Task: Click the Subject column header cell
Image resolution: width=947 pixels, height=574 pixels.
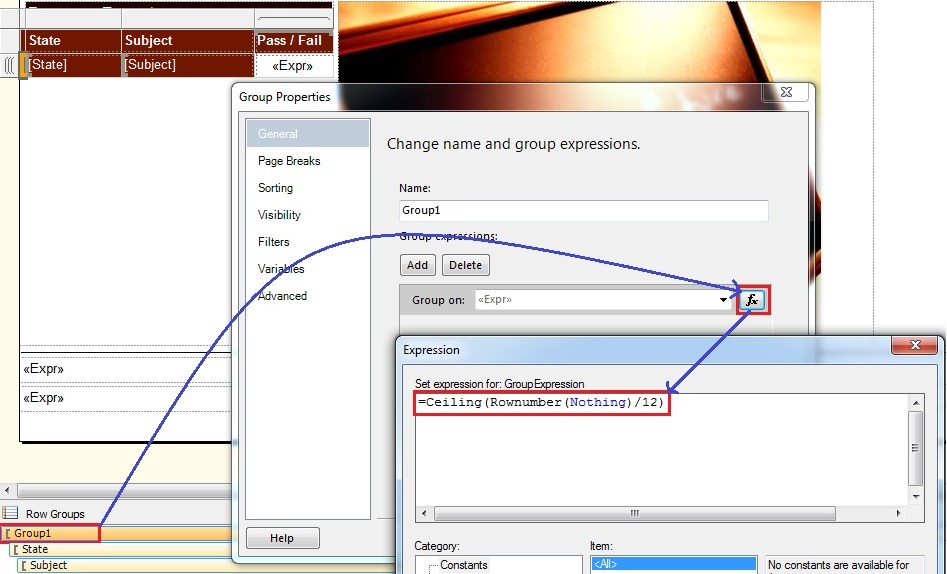Action: point(188,40)
